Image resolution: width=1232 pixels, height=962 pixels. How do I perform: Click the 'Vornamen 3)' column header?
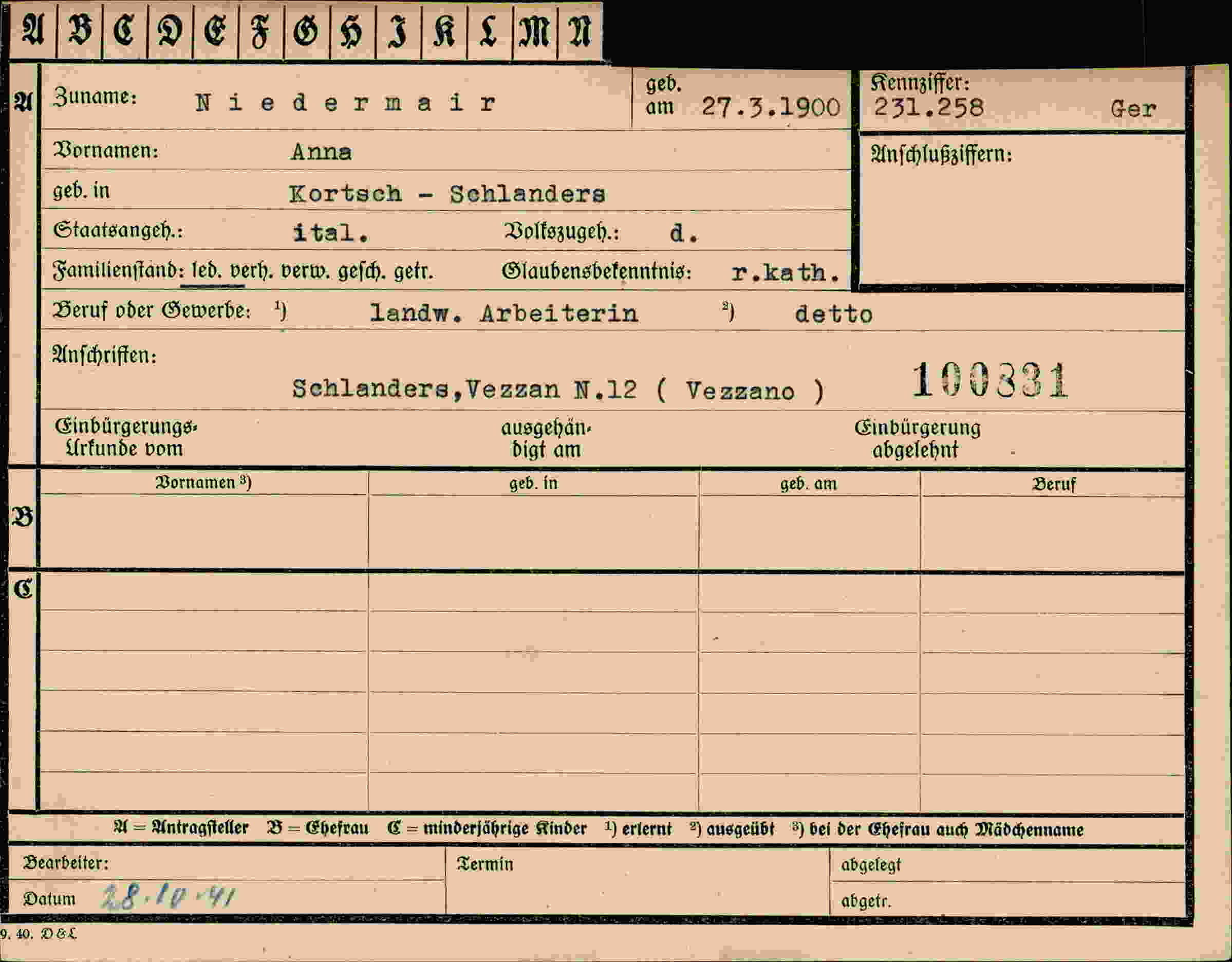click(203, 483)
